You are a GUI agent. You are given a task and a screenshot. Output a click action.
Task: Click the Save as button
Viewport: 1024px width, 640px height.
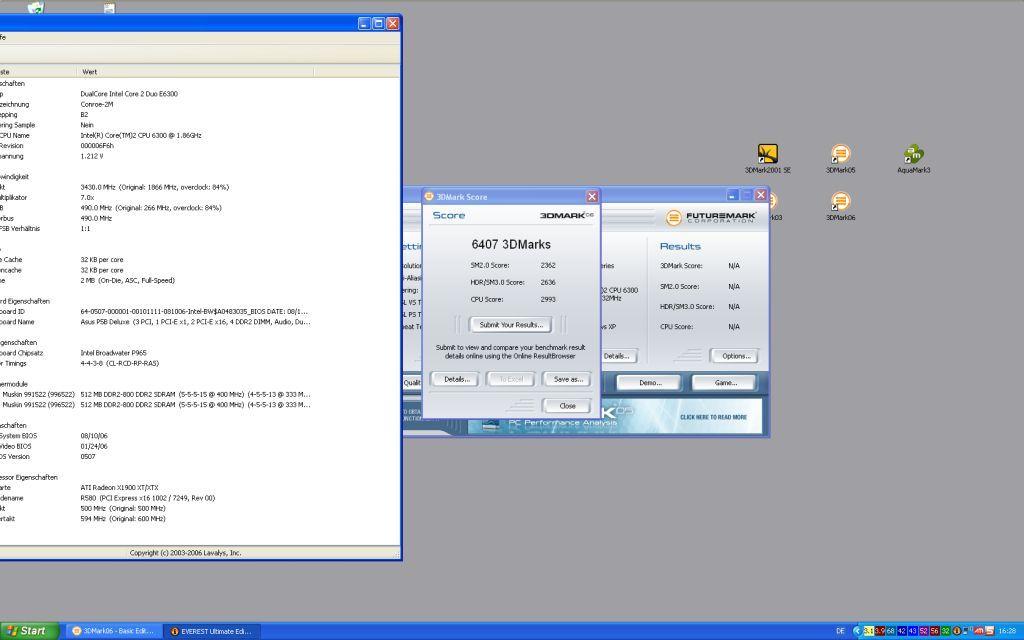568,379
